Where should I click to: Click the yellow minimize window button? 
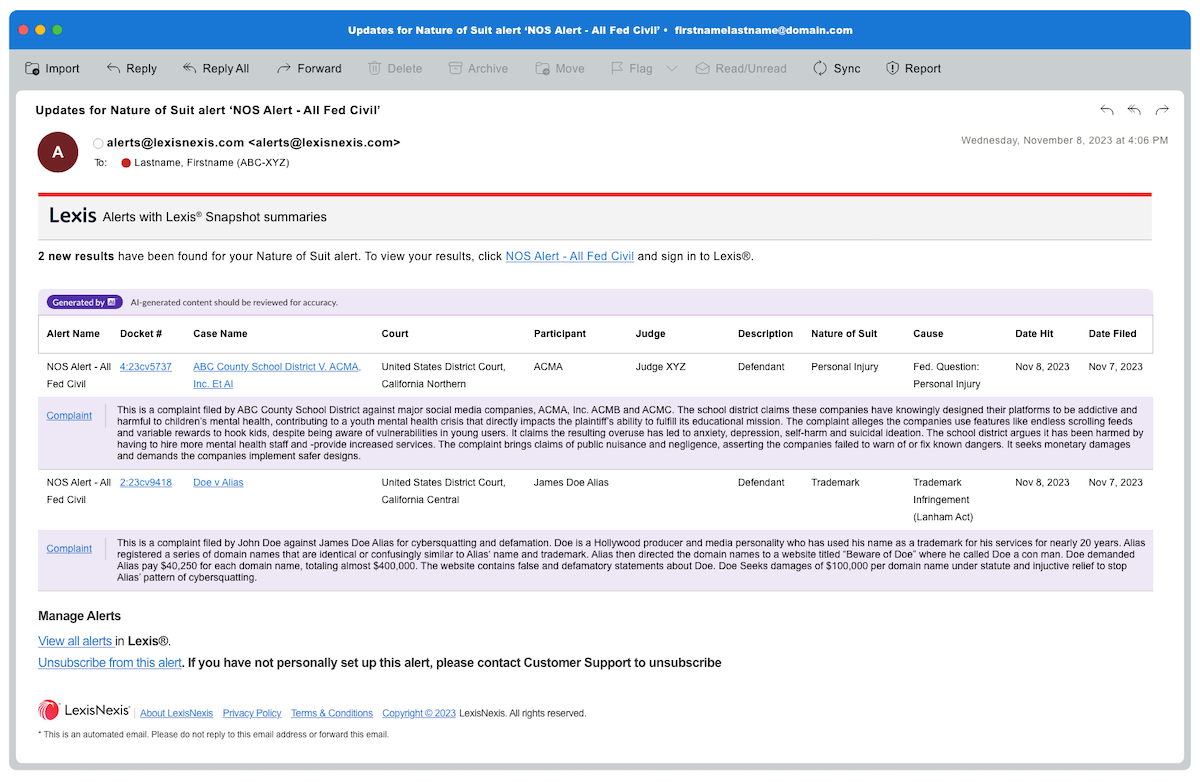tap(40, 30)
